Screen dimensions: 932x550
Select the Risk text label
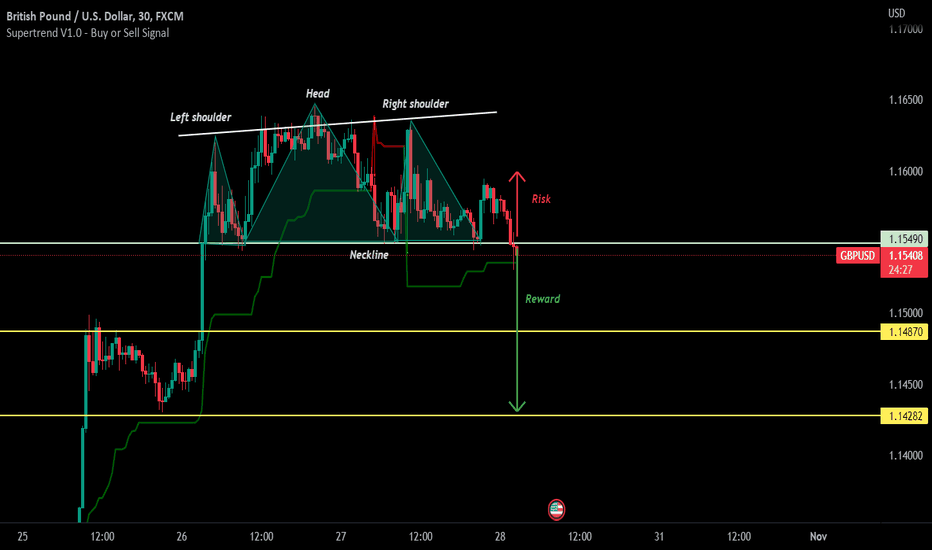point(541,199)
